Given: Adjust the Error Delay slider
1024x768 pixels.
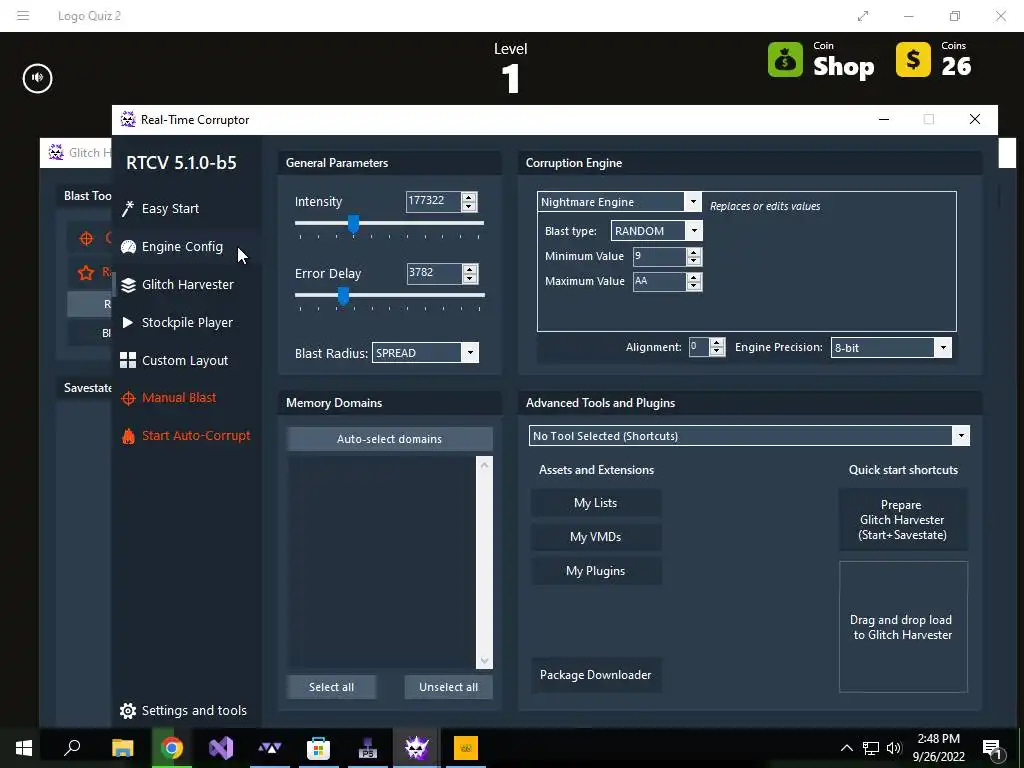Looking at the screenshot, I should click(344, 296).
